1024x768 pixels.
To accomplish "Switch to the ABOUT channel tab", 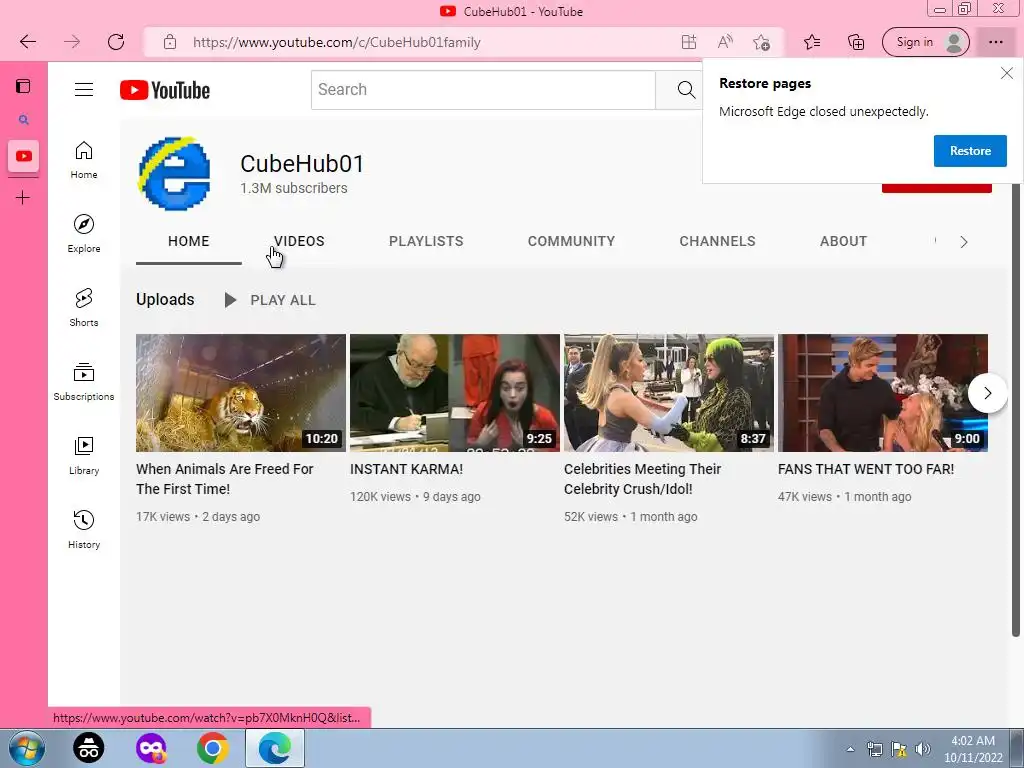I will tap(843, 241).
